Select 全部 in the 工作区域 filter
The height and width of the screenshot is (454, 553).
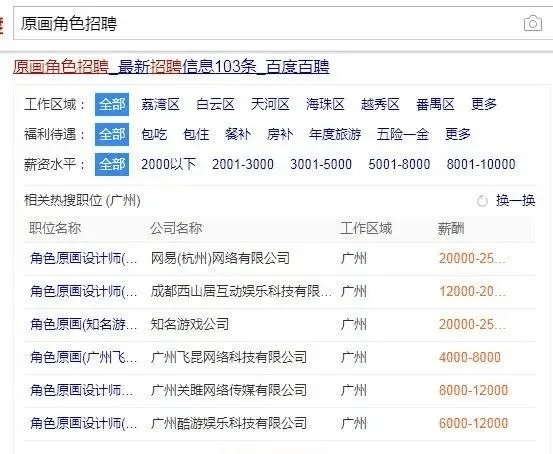[112, 104]
